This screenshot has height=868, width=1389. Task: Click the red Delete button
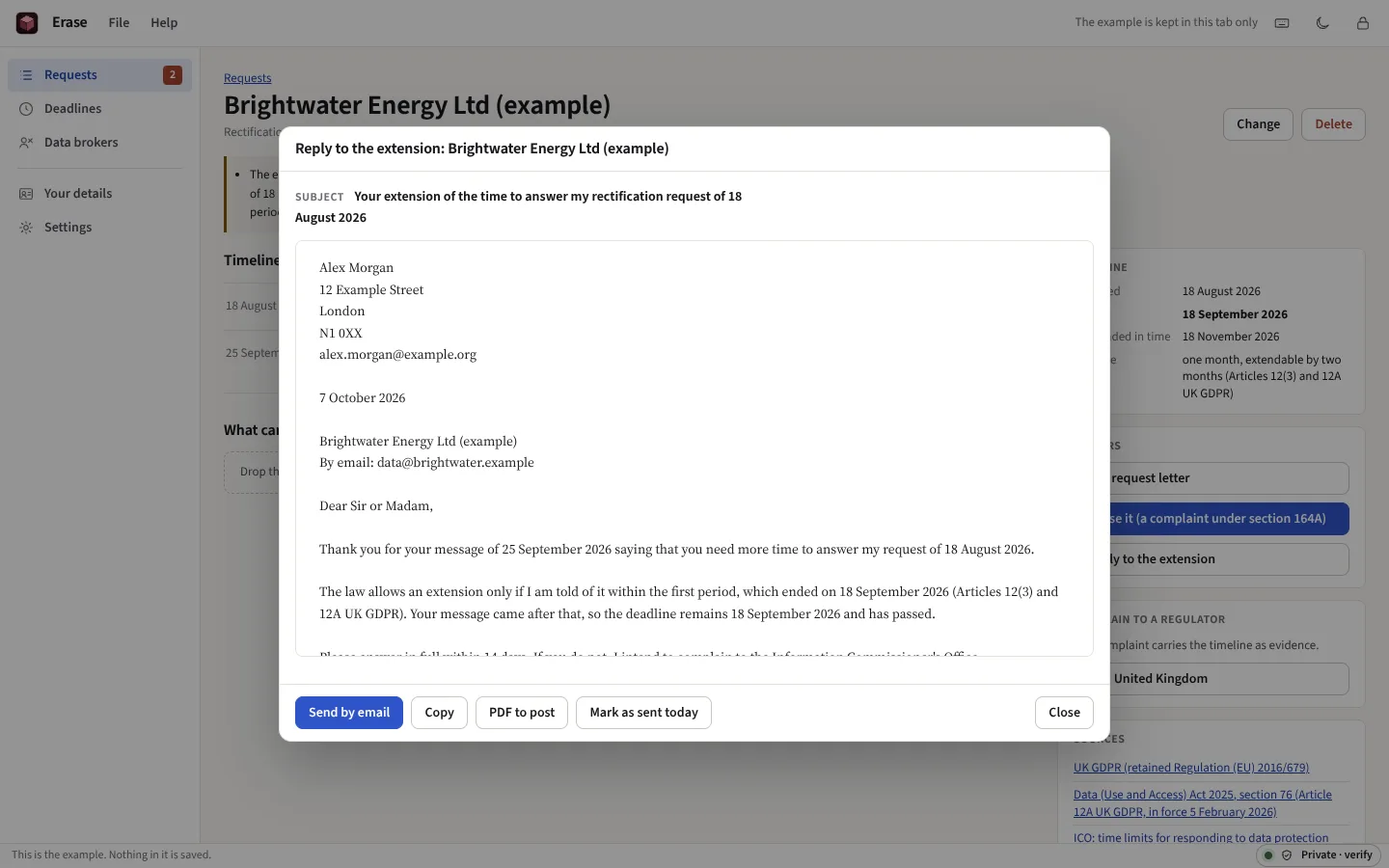[1333, 124]
